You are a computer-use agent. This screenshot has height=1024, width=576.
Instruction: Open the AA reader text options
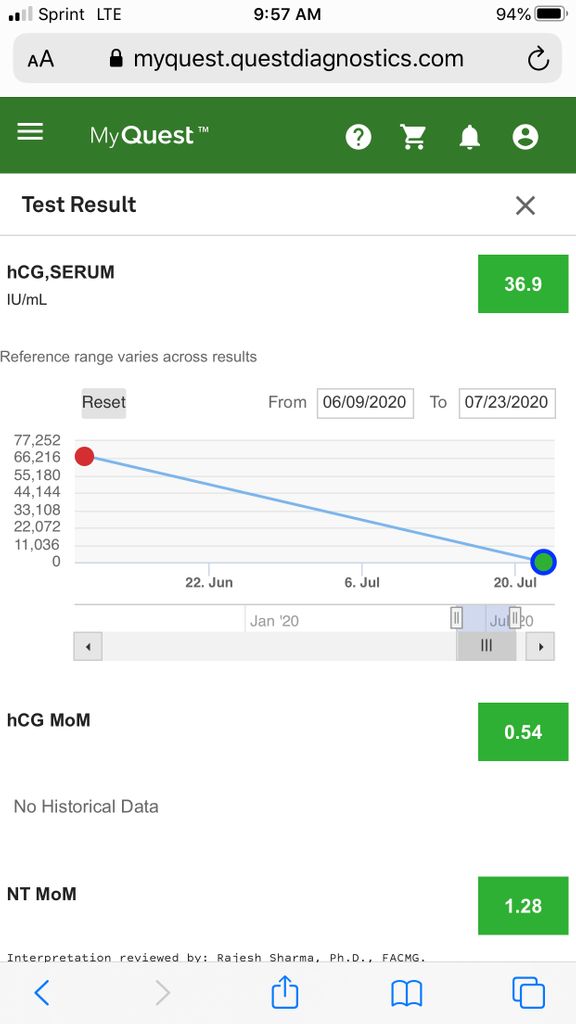40,59
